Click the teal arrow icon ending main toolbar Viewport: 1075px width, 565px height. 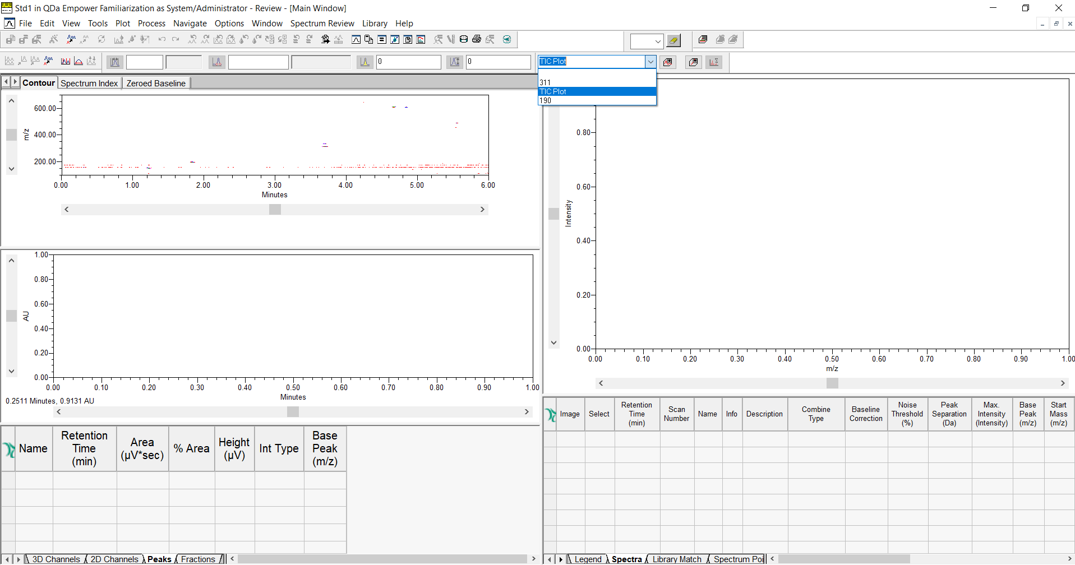click(507, 40)
